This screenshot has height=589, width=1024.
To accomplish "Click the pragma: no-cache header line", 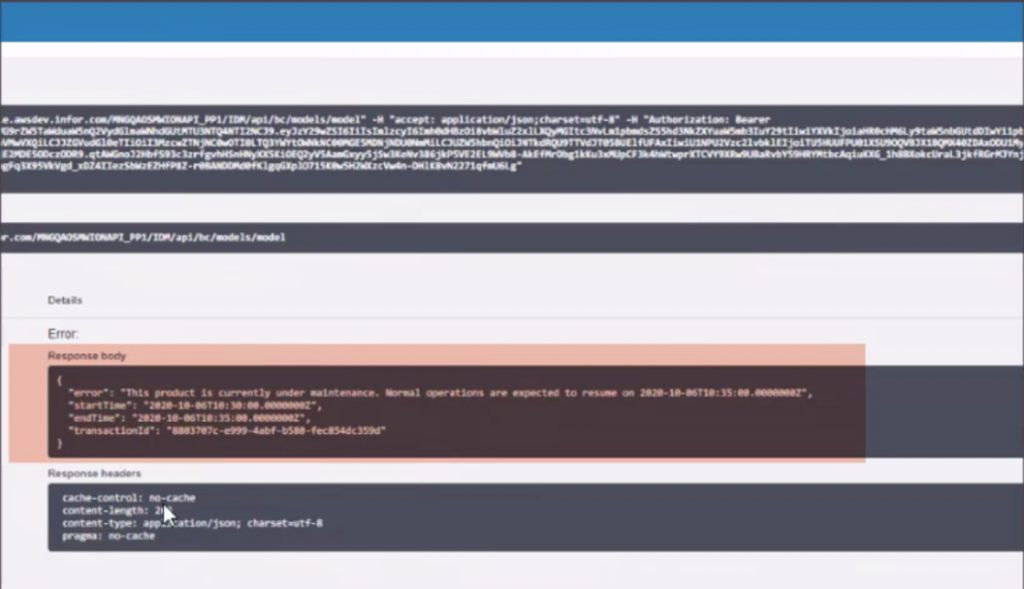I will [x=108, y=536].
